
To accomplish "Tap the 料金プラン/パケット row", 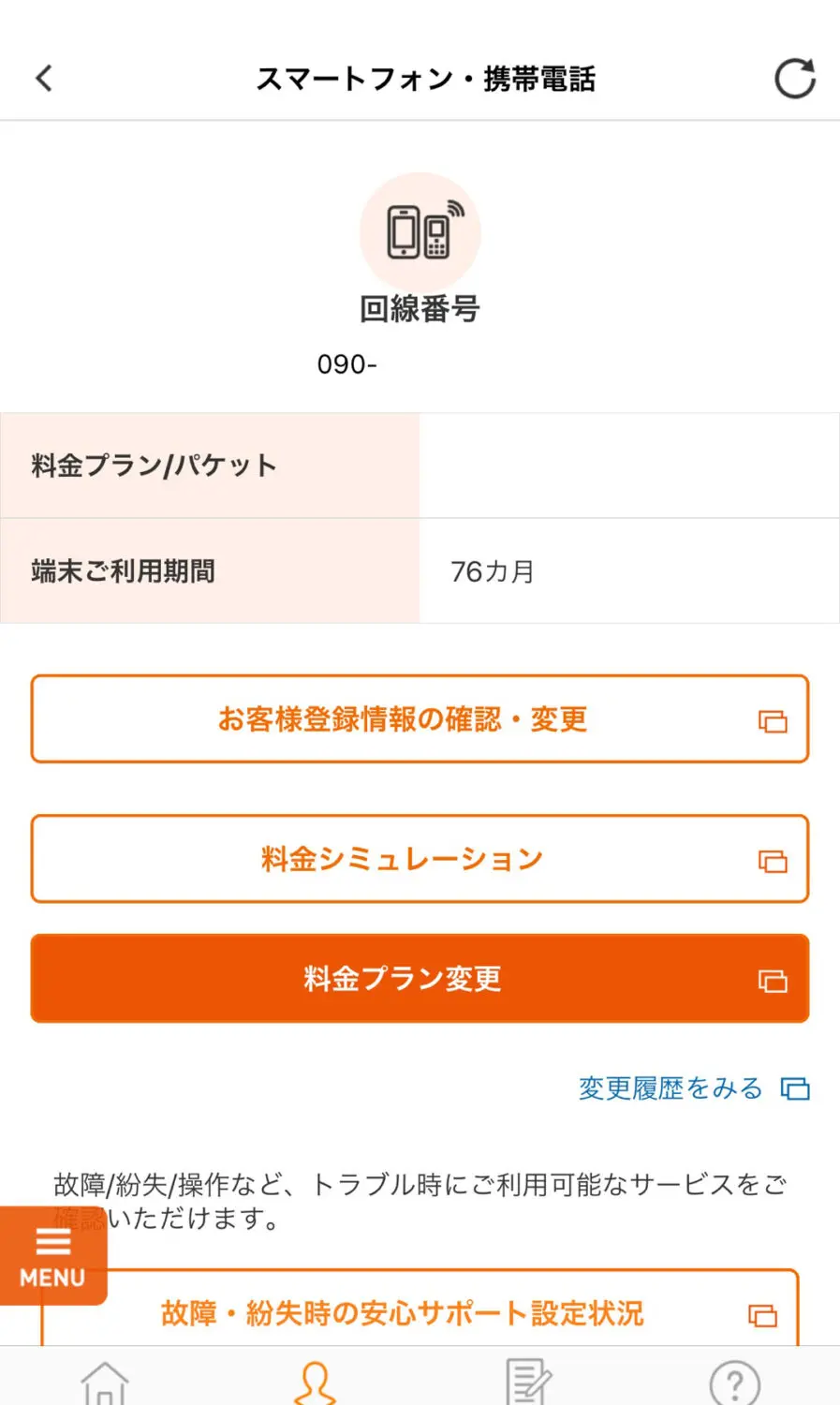I will pyautogui.click(x=420, y=466).
